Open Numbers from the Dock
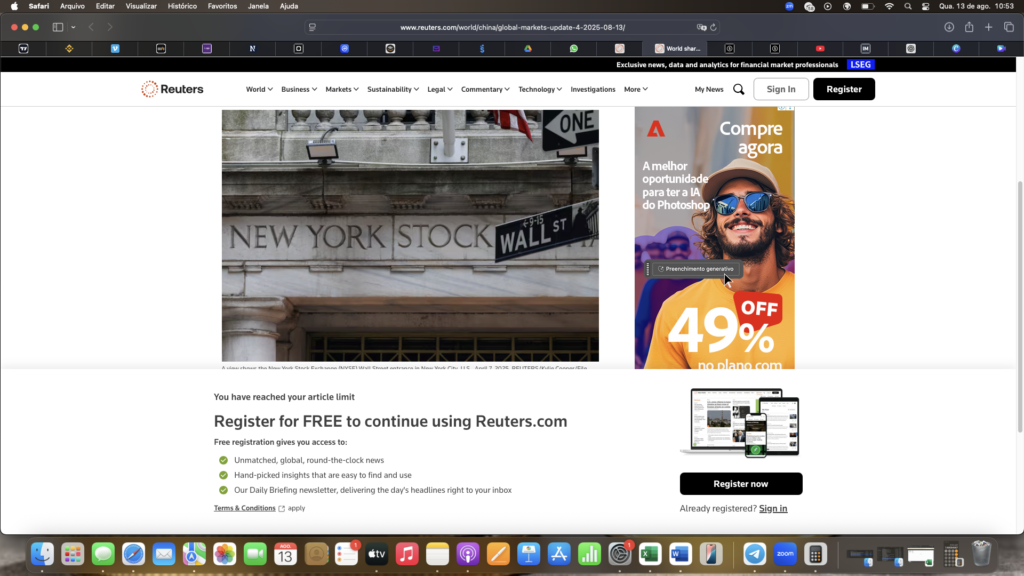The width and height of the screenshot is (1024, 576). click(x=589, y=554)
